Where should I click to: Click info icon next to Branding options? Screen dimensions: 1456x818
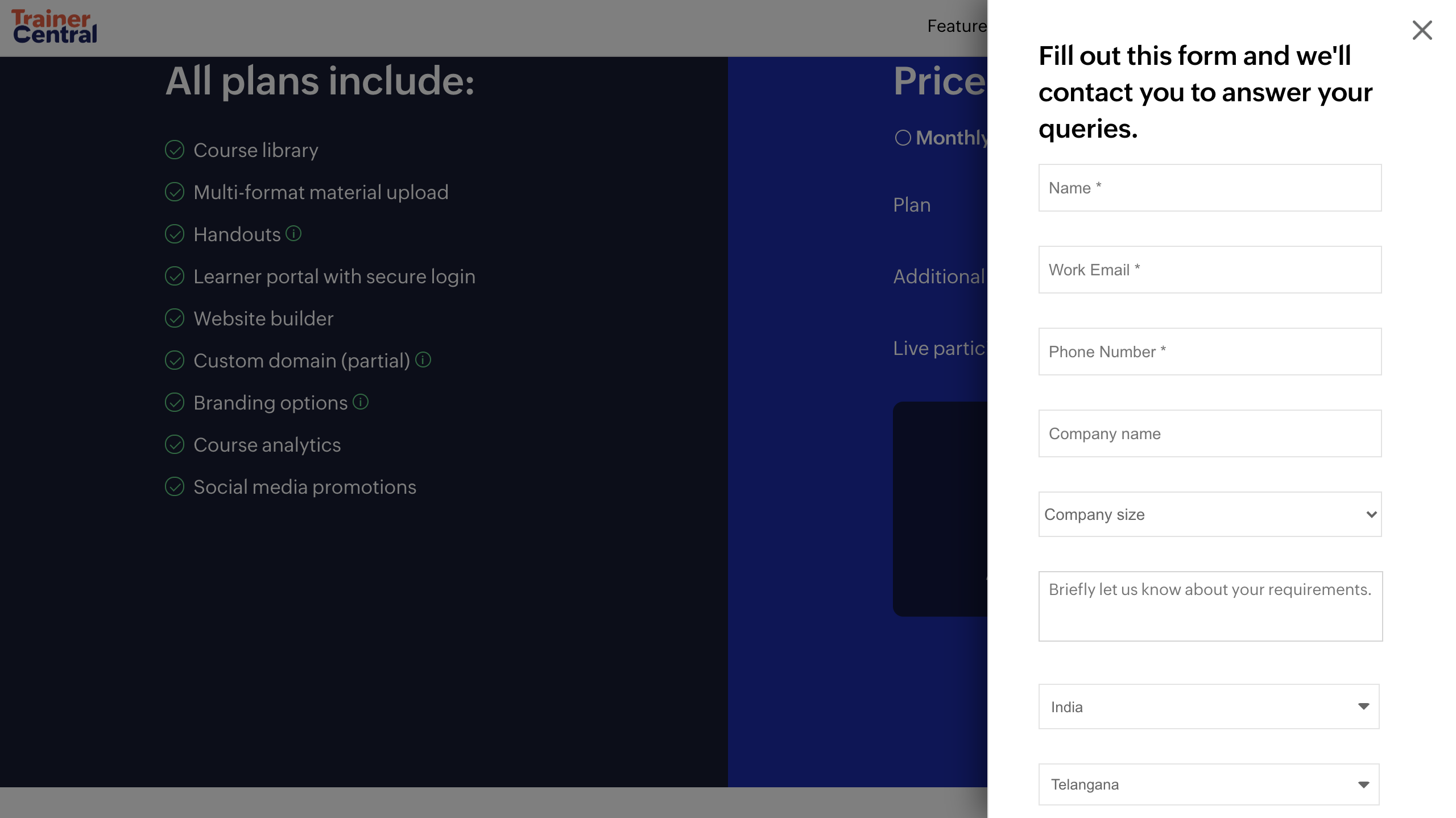pos(361,402)
